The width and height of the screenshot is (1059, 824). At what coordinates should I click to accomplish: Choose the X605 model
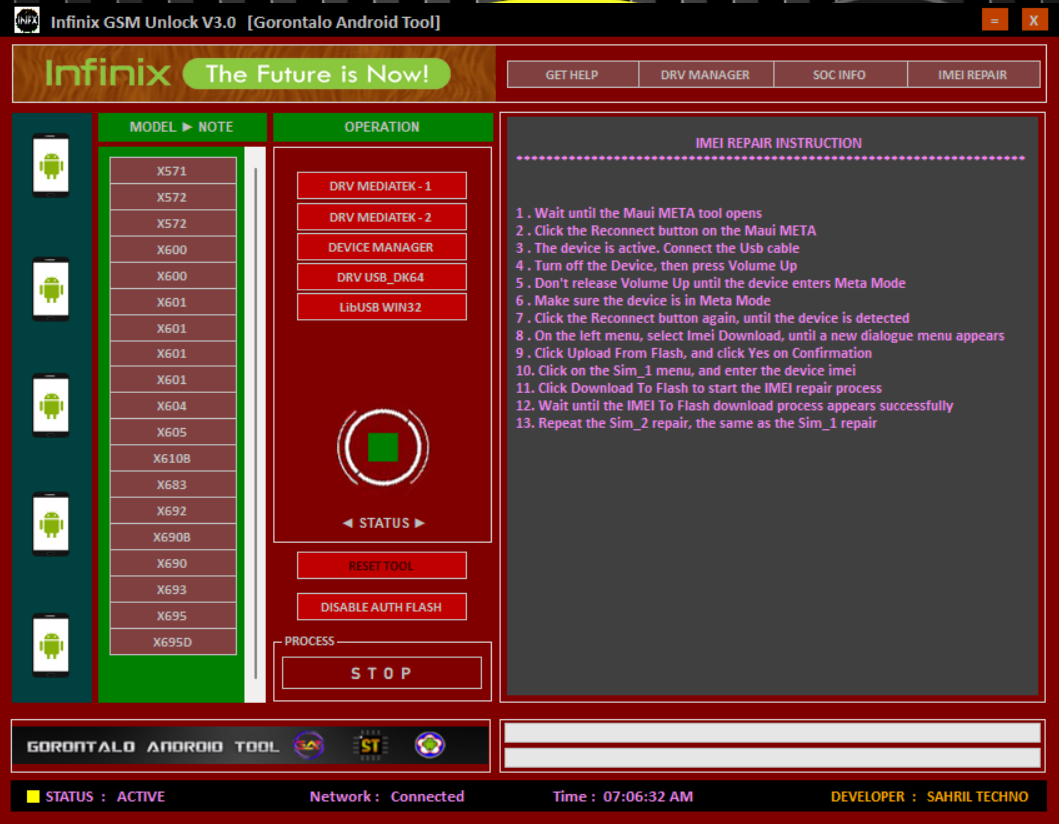click(173, 432)
